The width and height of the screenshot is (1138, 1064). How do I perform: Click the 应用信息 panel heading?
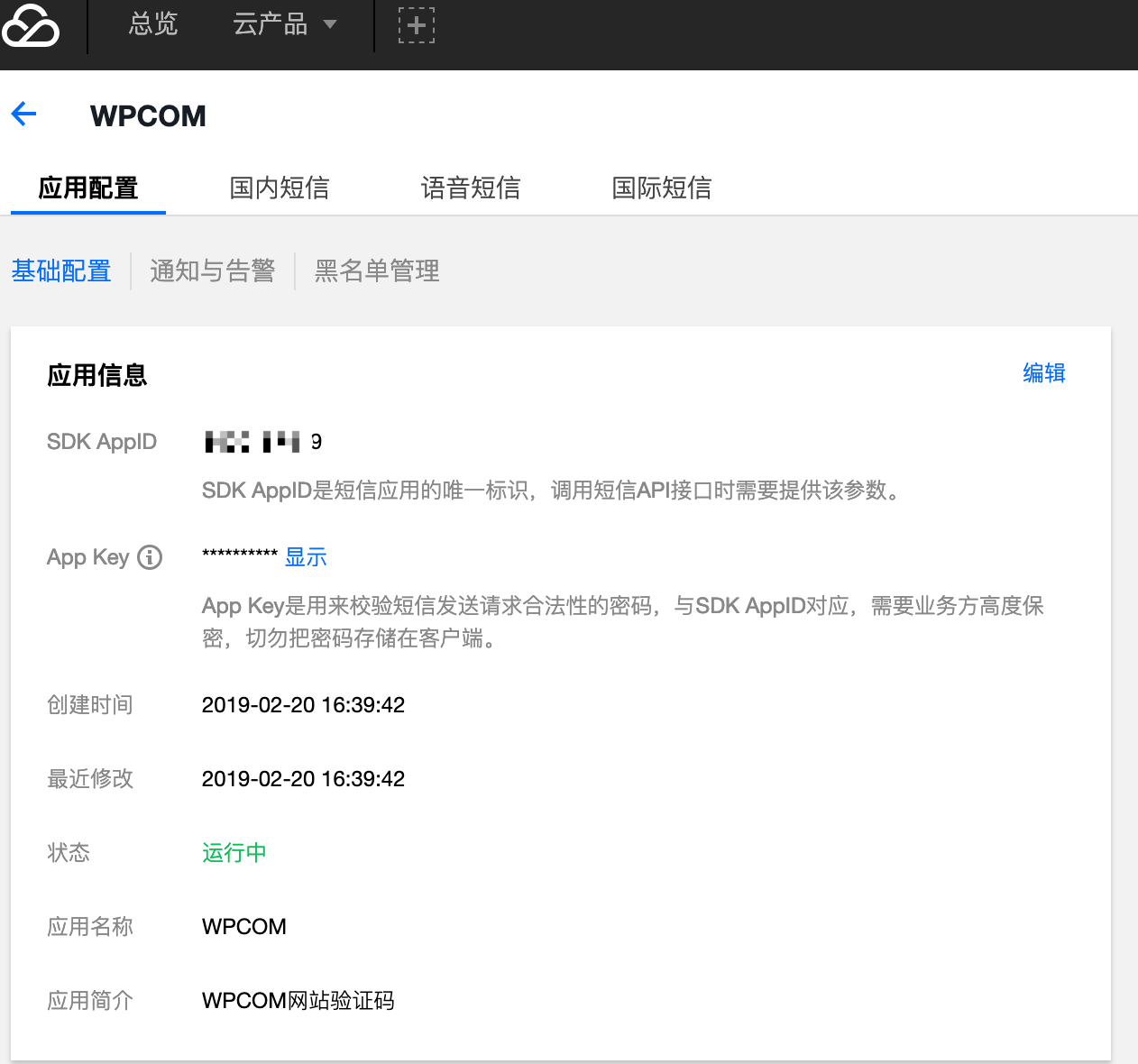(x=97, y=375)
